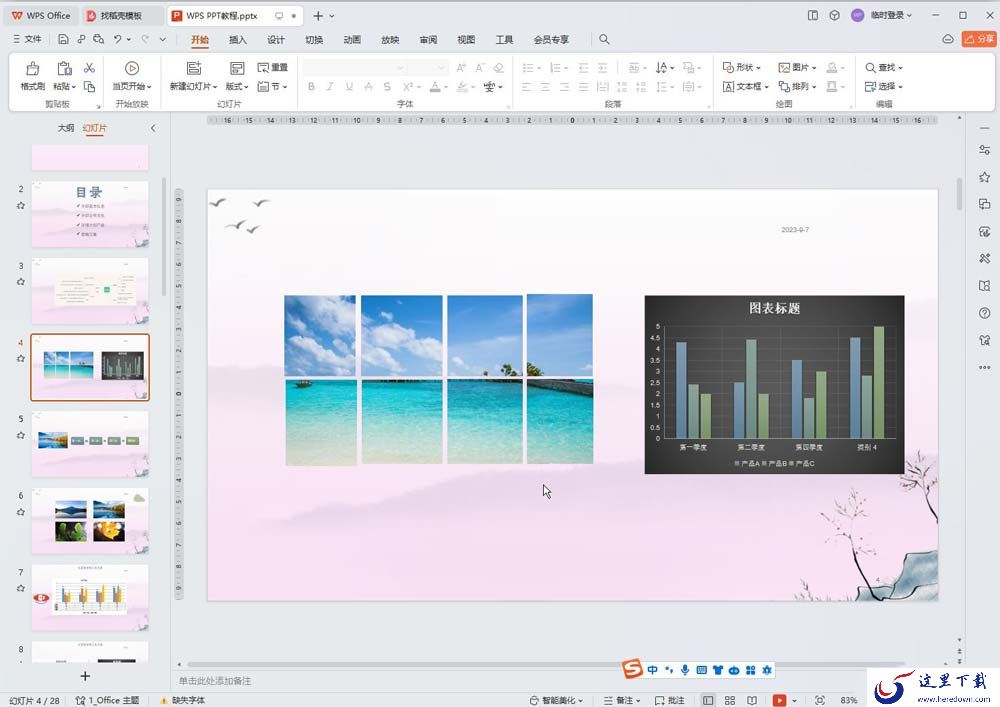
Task: Switch to the 动画 ribbon tab
Action: click(x=352, y=40)
